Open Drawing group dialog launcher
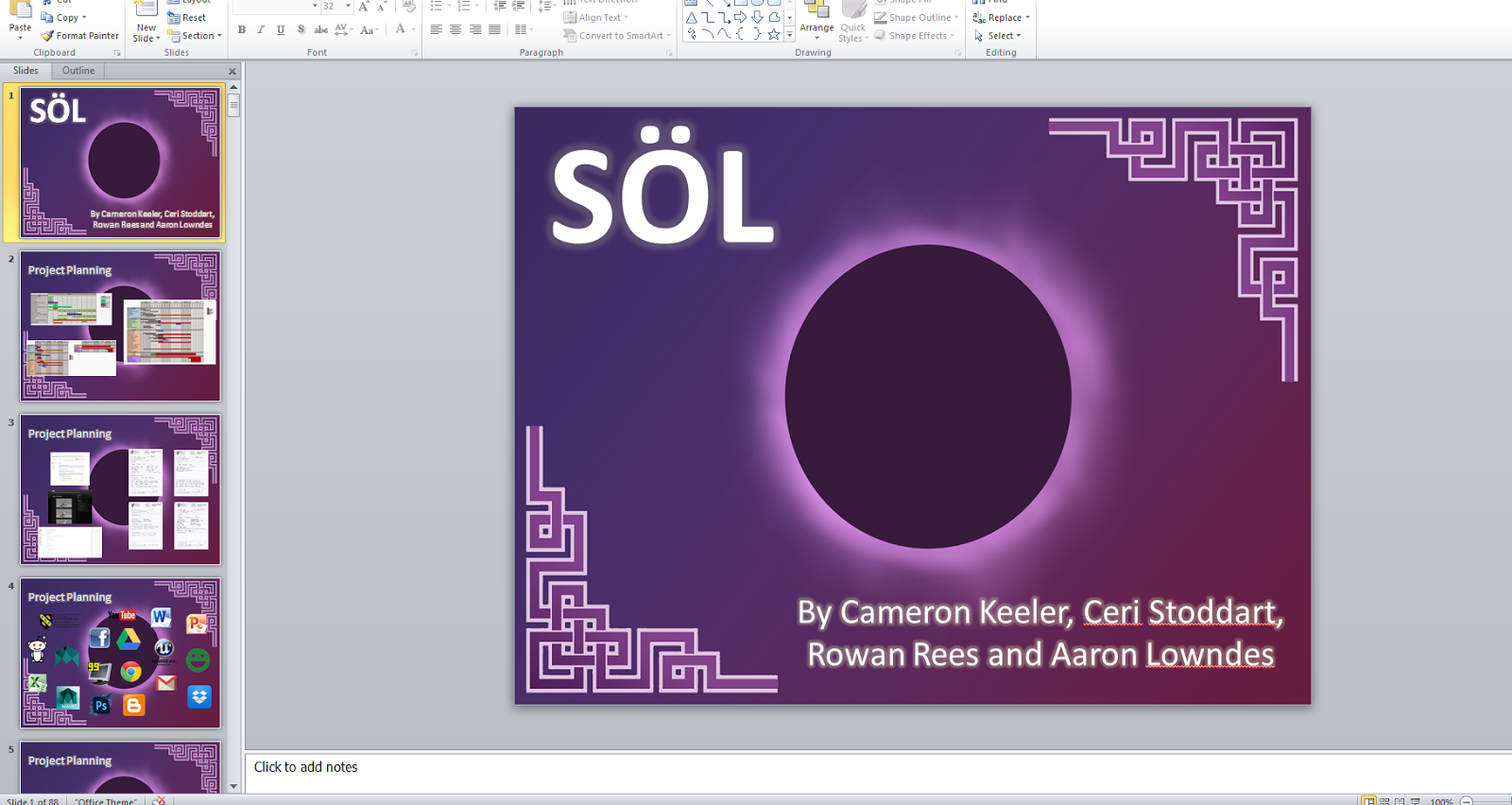1512x805 pixels. 957,53
